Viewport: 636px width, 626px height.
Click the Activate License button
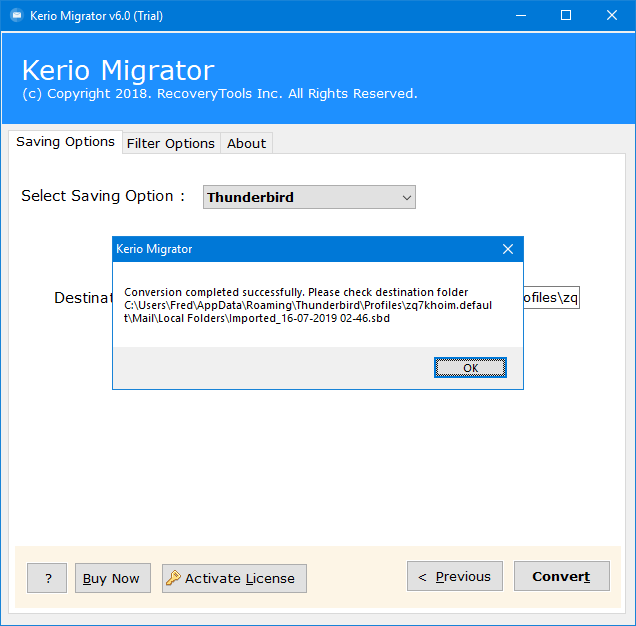click(x=234, y=578)
